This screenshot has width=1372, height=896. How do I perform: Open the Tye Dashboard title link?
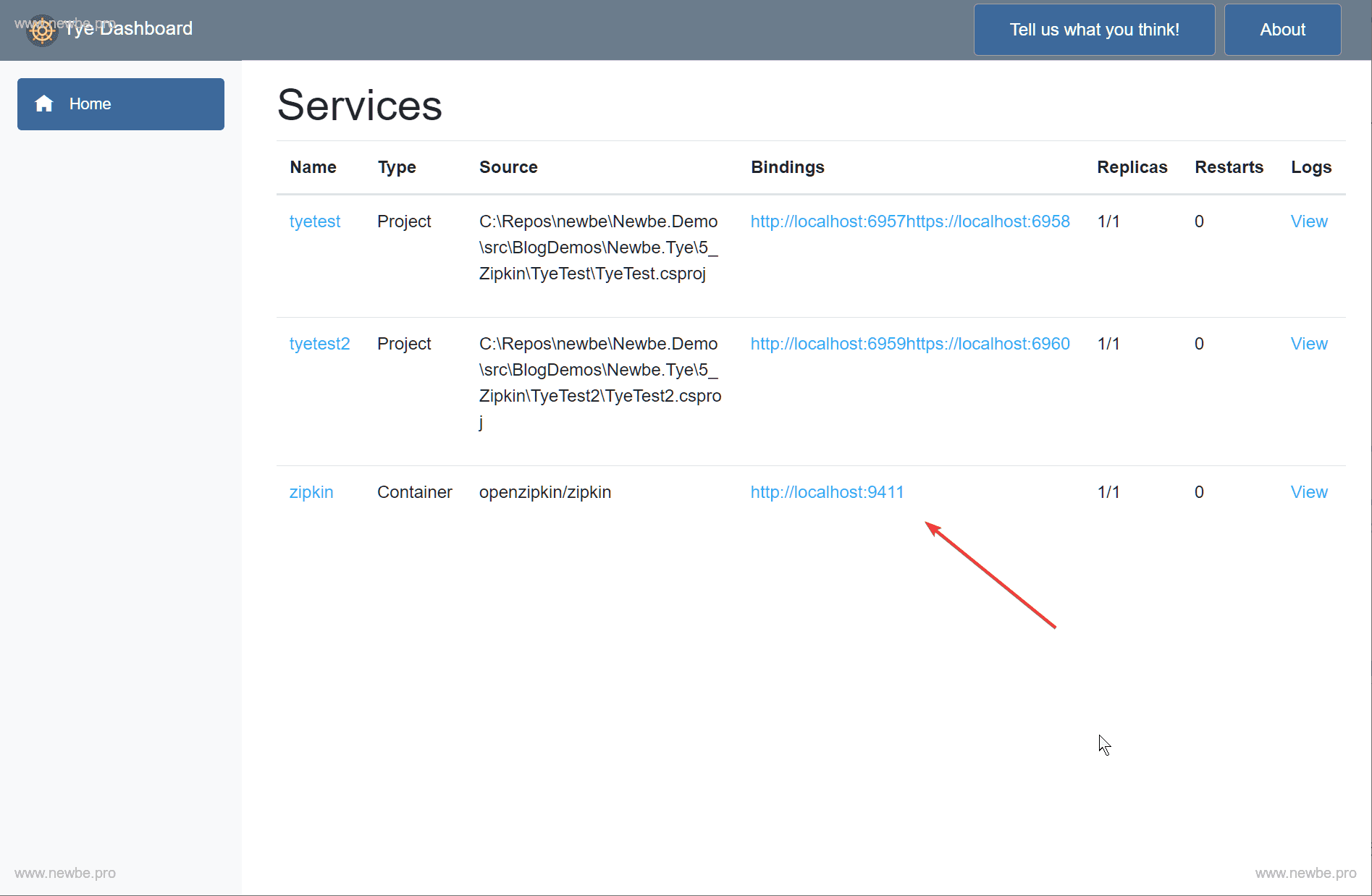point(128,29)
